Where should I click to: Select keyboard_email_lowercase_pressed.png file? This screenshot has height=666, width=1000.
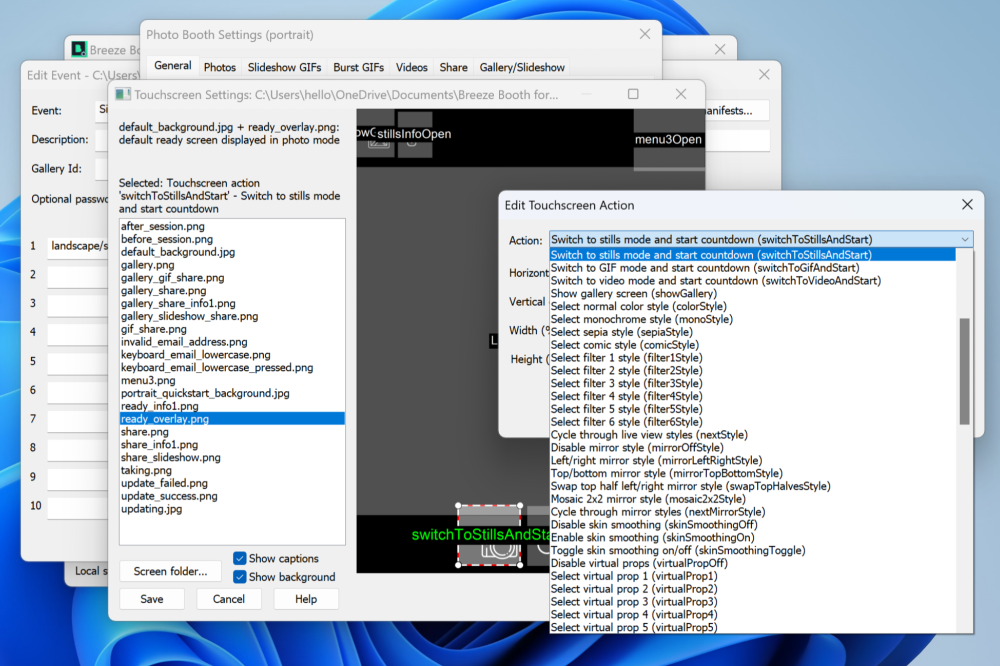pyautogui.click(x=232, y=367)
